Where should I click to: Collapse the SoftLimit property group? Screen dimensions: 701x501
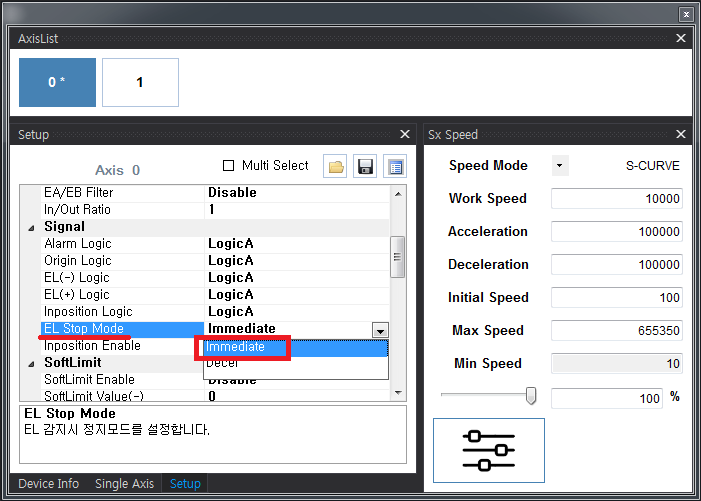tap(32, 363)
